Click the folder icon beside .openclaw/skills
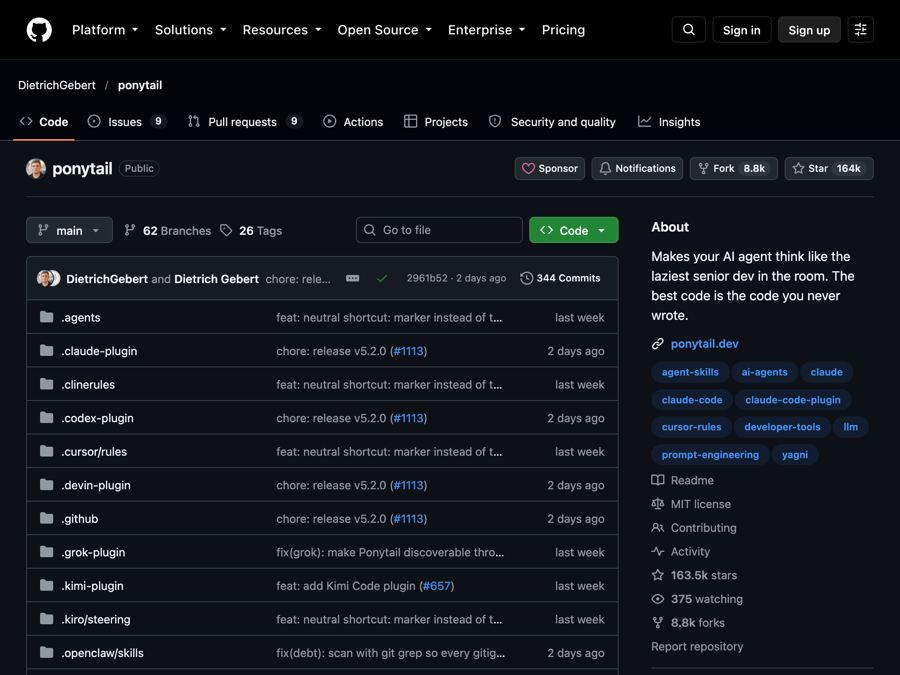Viewport: 900px width, 675px height. (46, 653)
